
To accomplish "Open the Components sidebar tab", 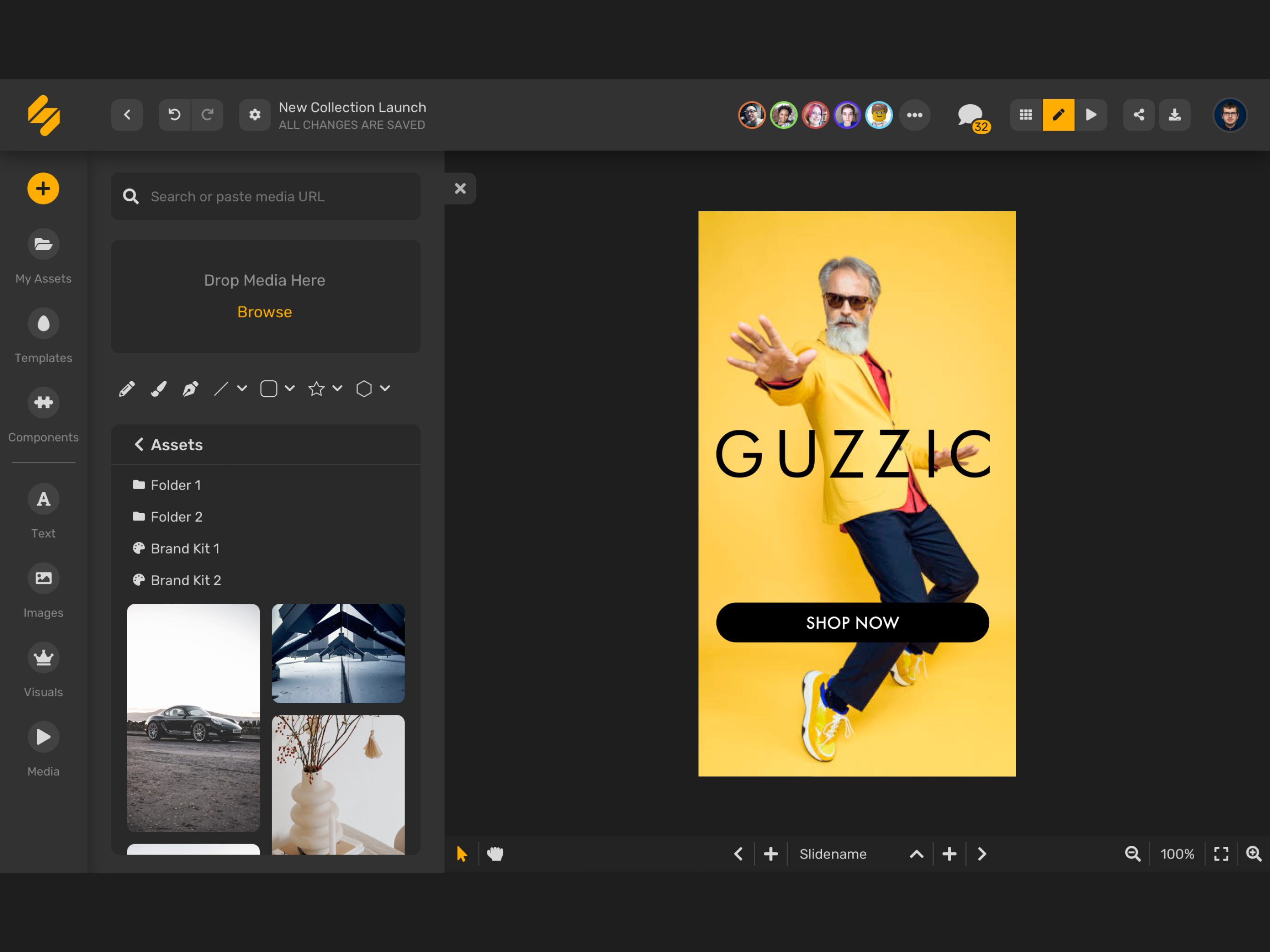I will [43, 415].
